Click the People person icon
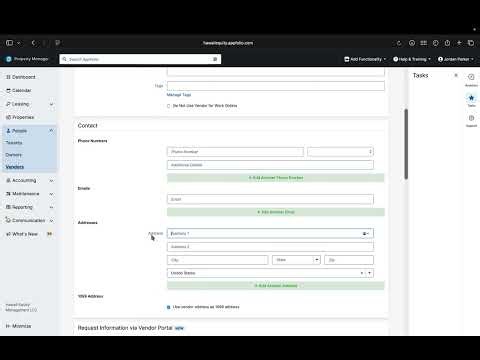Screen dimensions: 480x360 (8, 131)
